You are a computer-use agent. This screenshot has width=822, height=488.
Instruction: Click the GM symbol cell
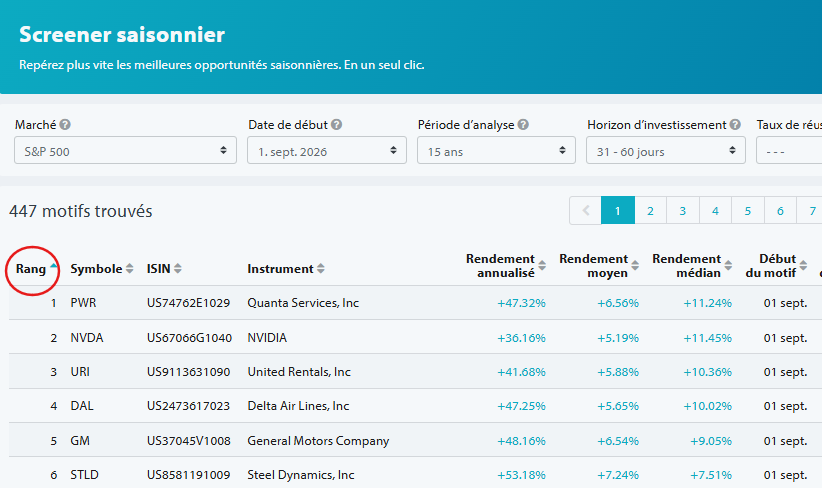[80, 441]
